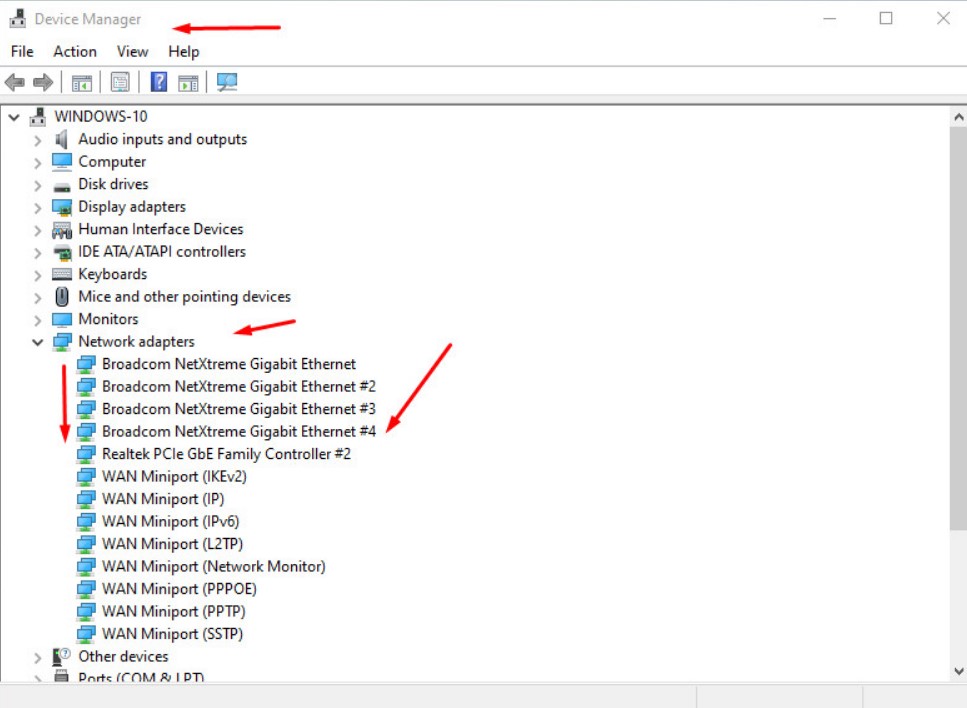This screenshot has width=967, height=708.
Task: Click icon beside Broadcom NetXtreme Gigabit Ethernet #3
Action: tap(86, 410)
